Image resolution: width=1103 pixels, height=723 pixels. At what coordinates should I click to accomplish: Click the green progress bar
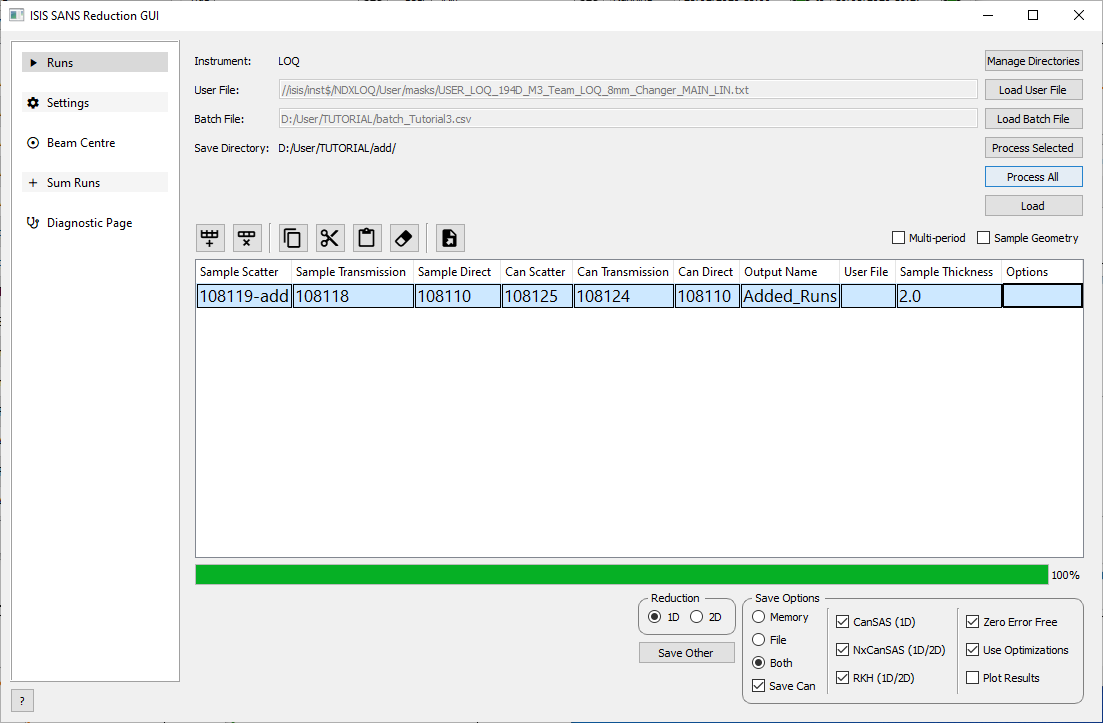click(x=620, y=575)
